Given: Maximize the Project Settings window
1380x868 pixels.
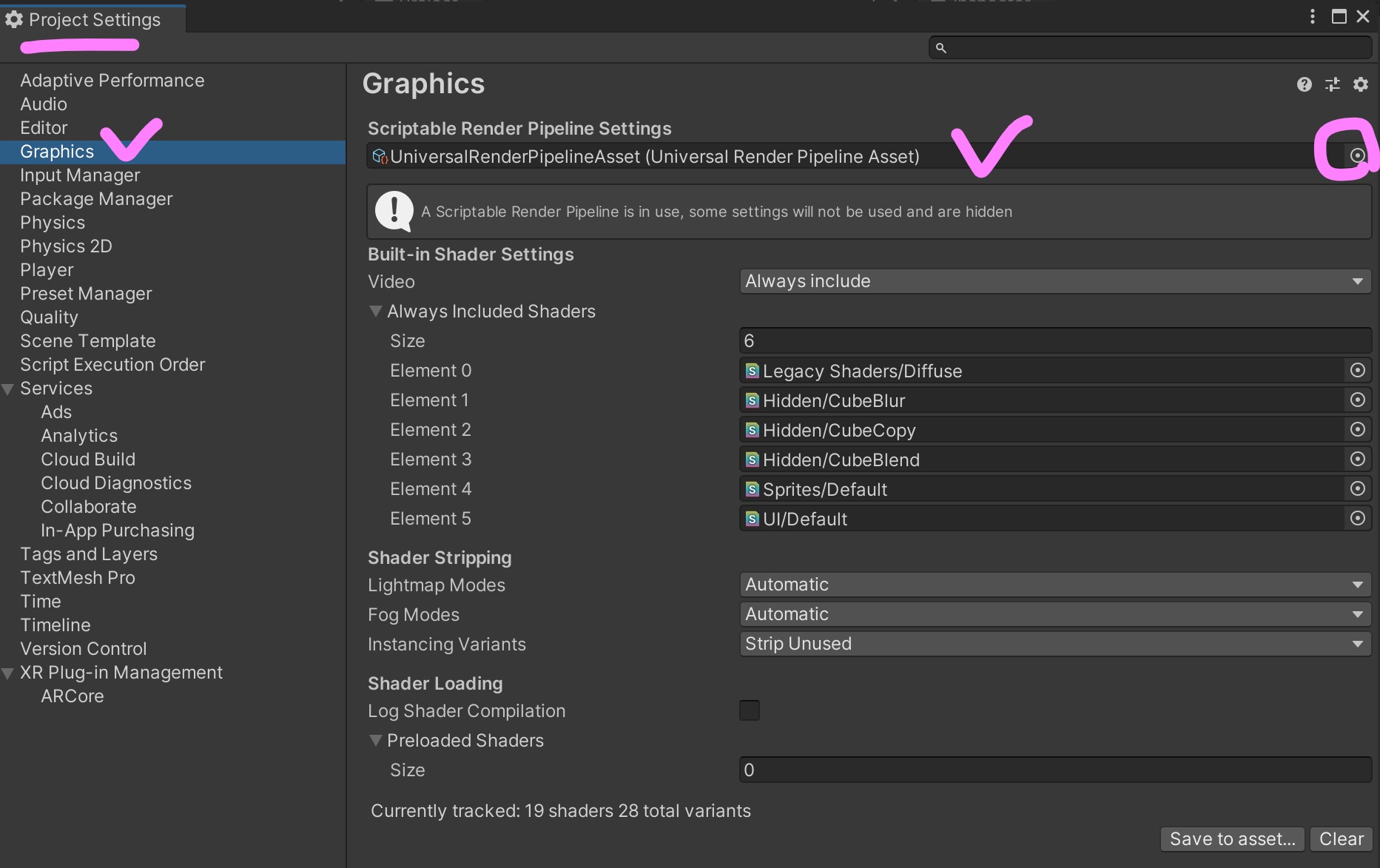Looking at the screenshot, I should click(1339, 16).
